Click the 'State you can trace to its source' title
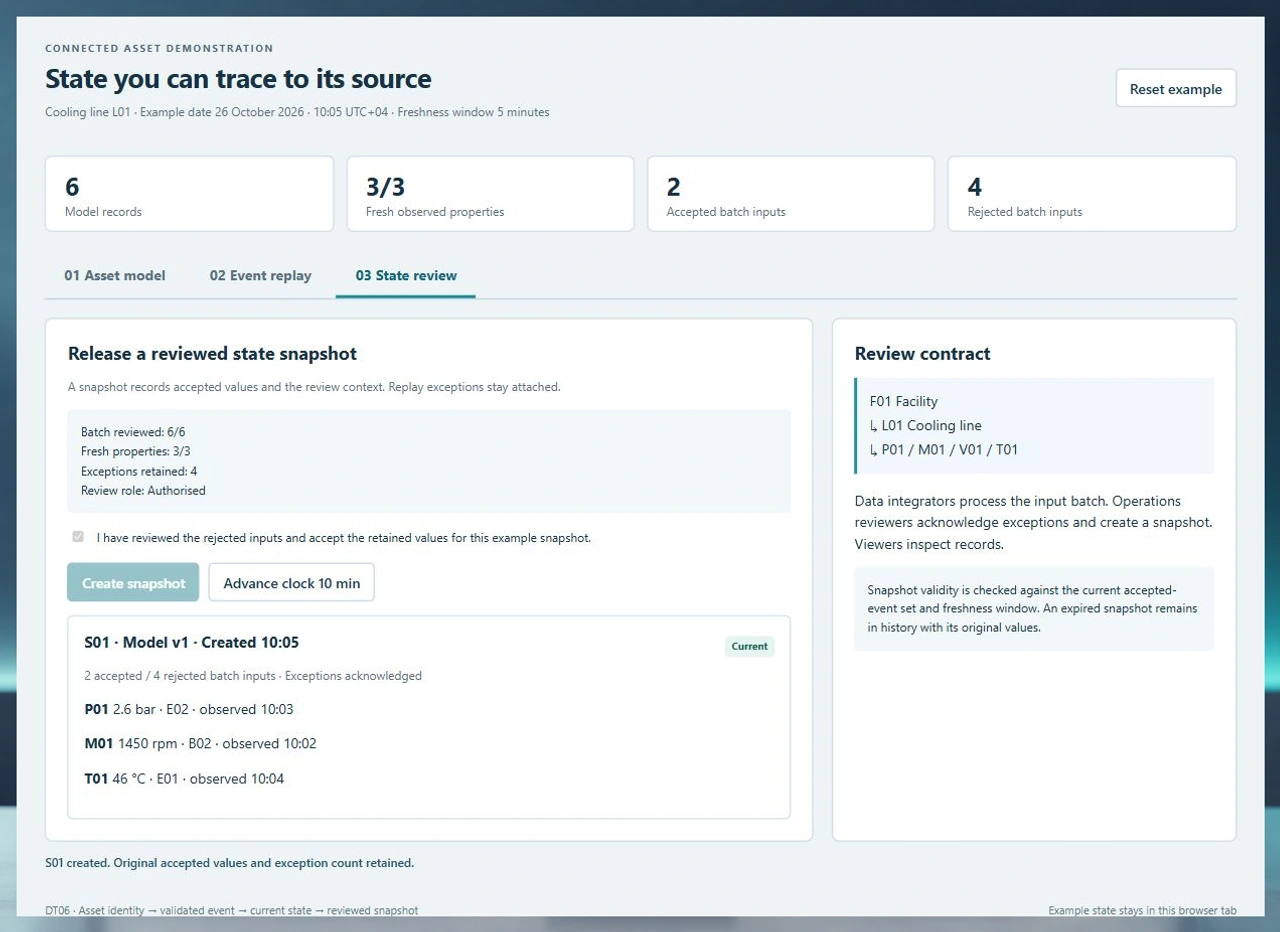The width and height of the screenshot is (1280, 932). click(x=239, y=79)
